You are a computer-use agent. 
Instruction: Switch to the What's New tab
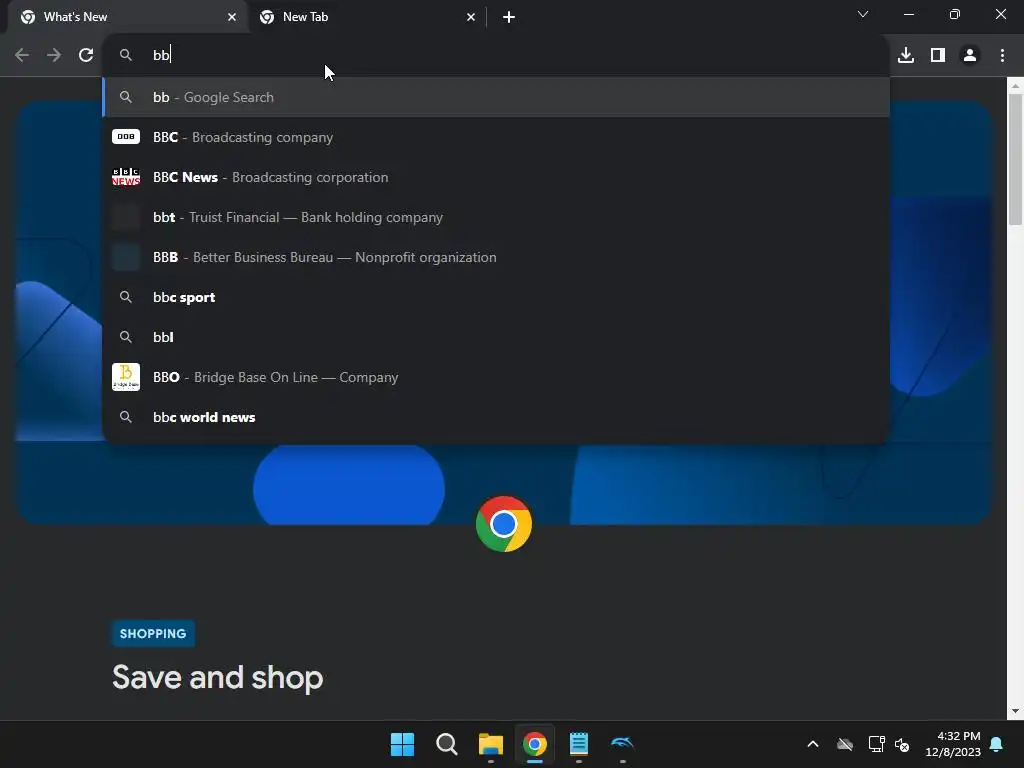point(128,17)
